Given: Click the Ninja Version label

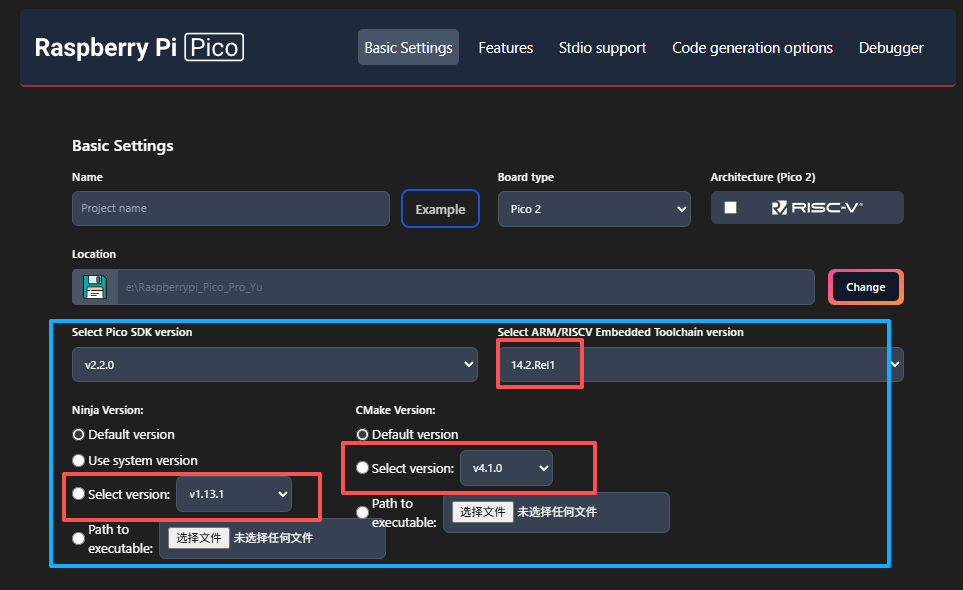Looking at the screenshot, I should (107, 410).
